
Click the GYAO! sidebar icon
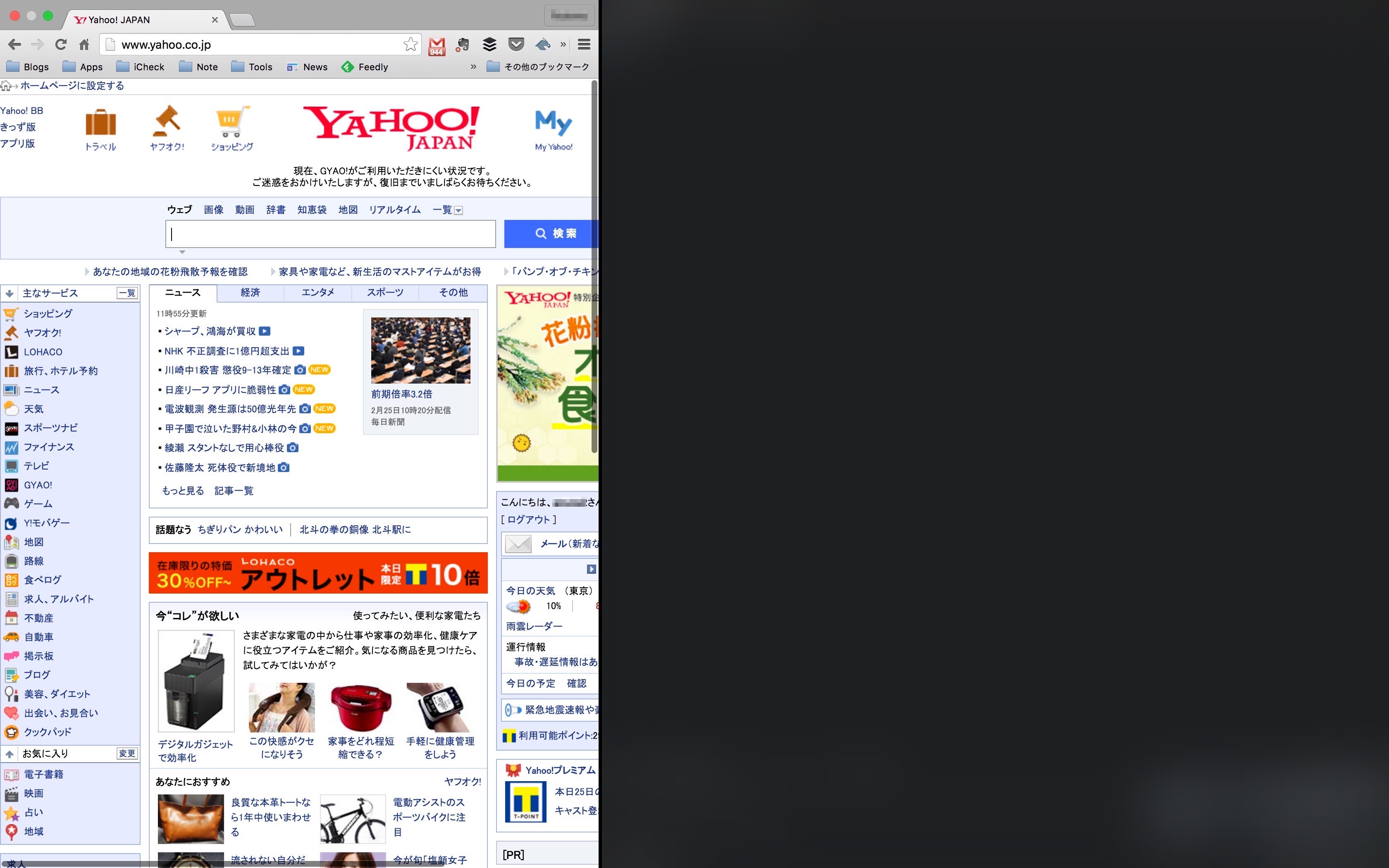click(12, 485)
